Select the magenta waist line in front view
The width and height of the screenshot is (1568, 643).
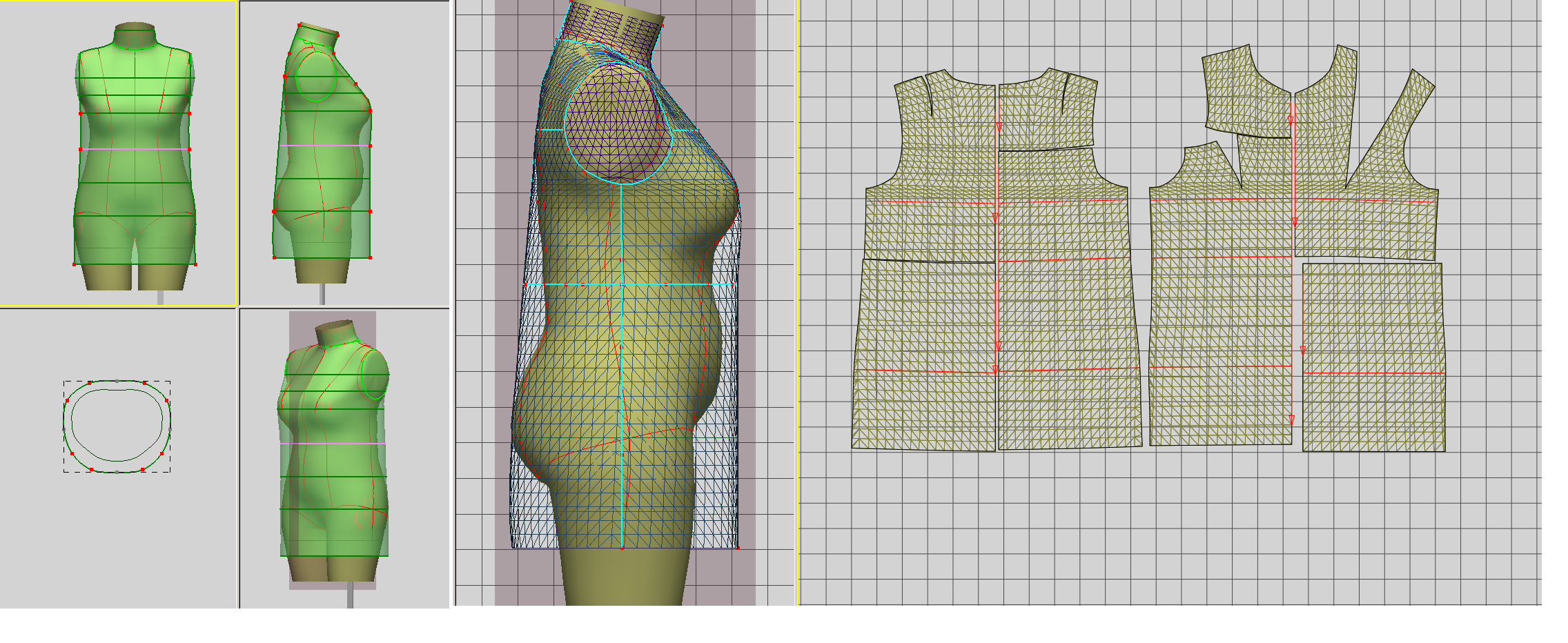tap(135, 149)
